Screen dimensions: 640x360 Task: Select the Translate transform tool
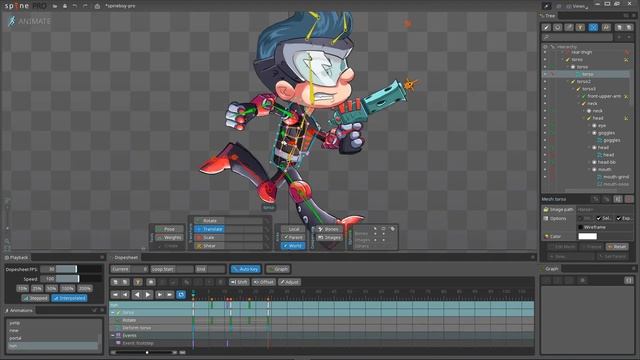(x=209, y=229)
